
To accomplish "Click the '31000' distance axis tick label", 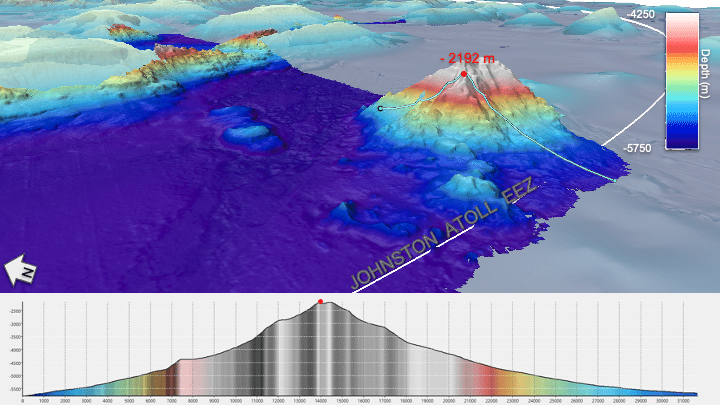I will (x=683, y=401).
